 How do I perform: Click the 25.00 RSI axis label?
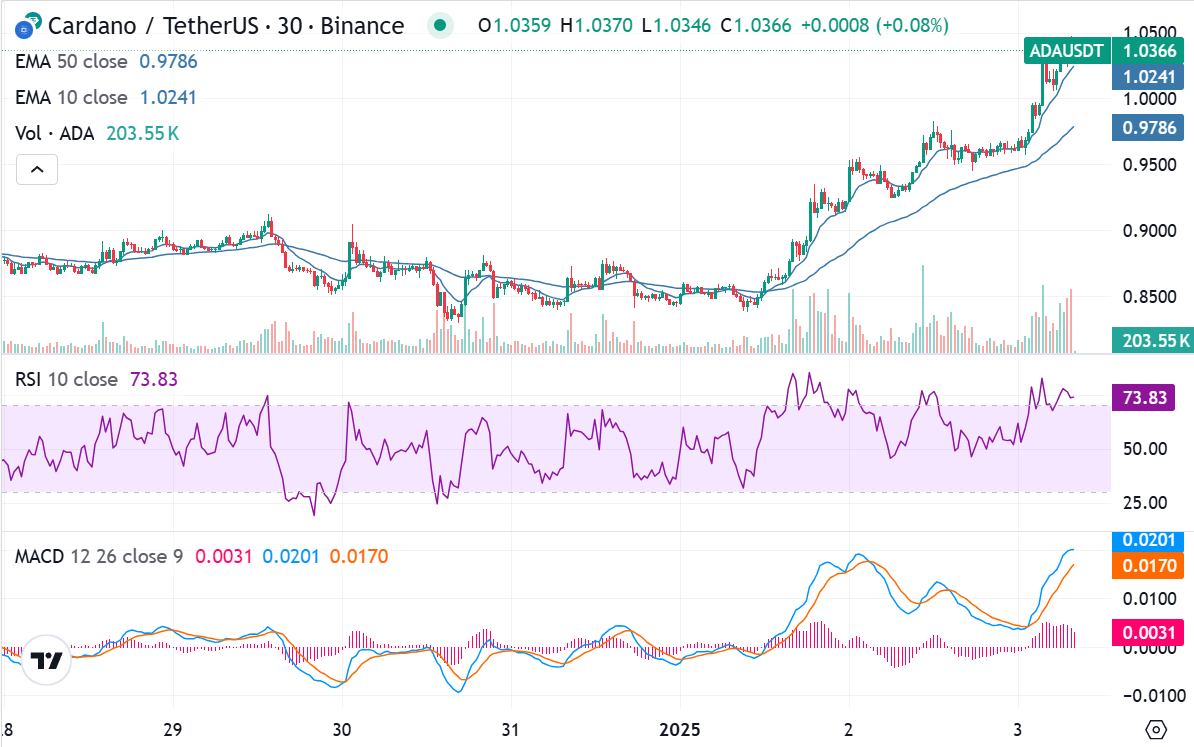1145,503
